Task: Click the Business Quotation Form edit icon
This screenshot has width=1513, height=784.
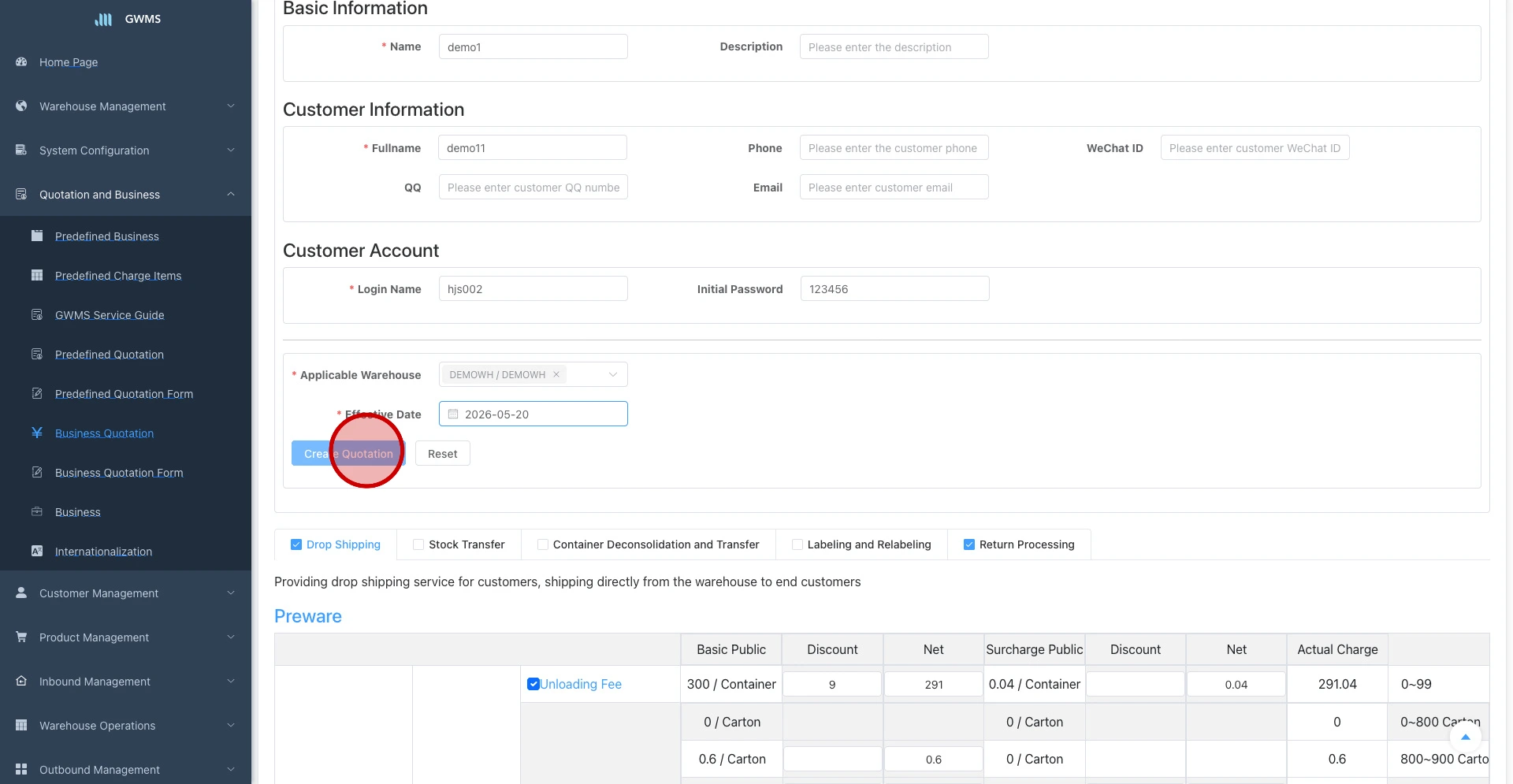Action: (x=37, y=472)
